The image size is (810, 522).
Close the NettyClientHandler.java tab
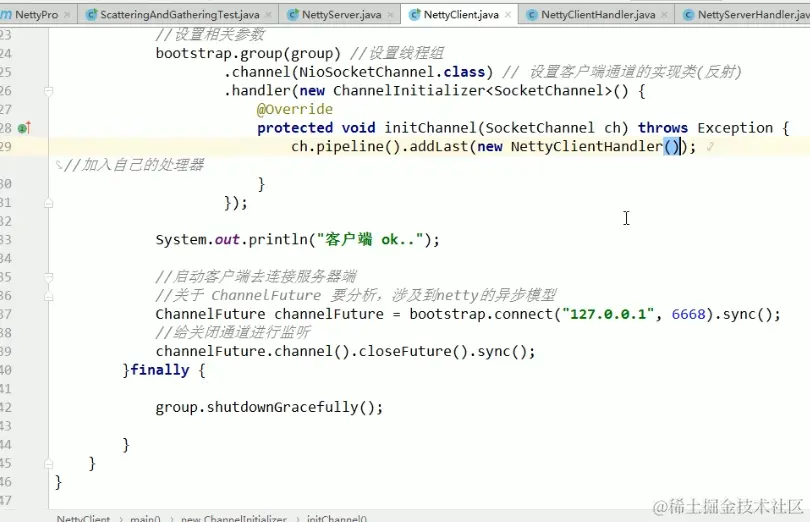664,15
